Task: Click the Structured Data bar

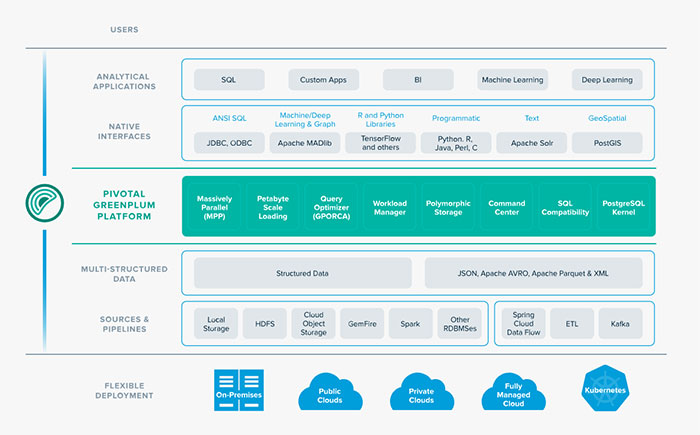Action: click(x=302, y=273)
